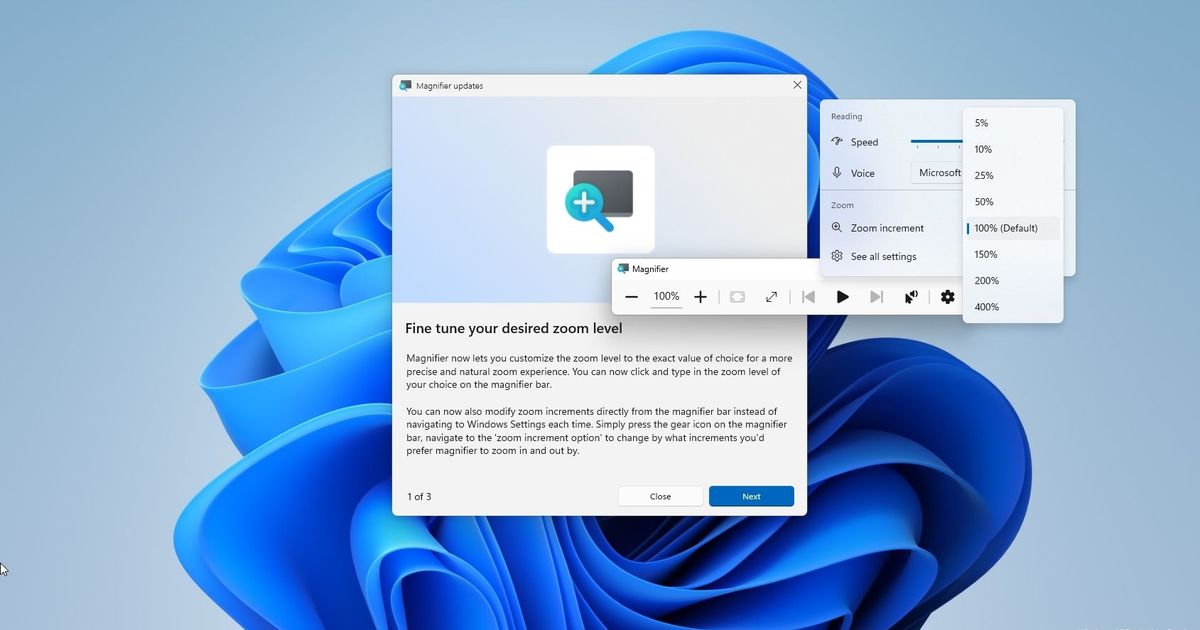Click the Zoom increment magnifier glass icon
The width and height of the screenshot is (1200, 630).
tap(837, 228)
